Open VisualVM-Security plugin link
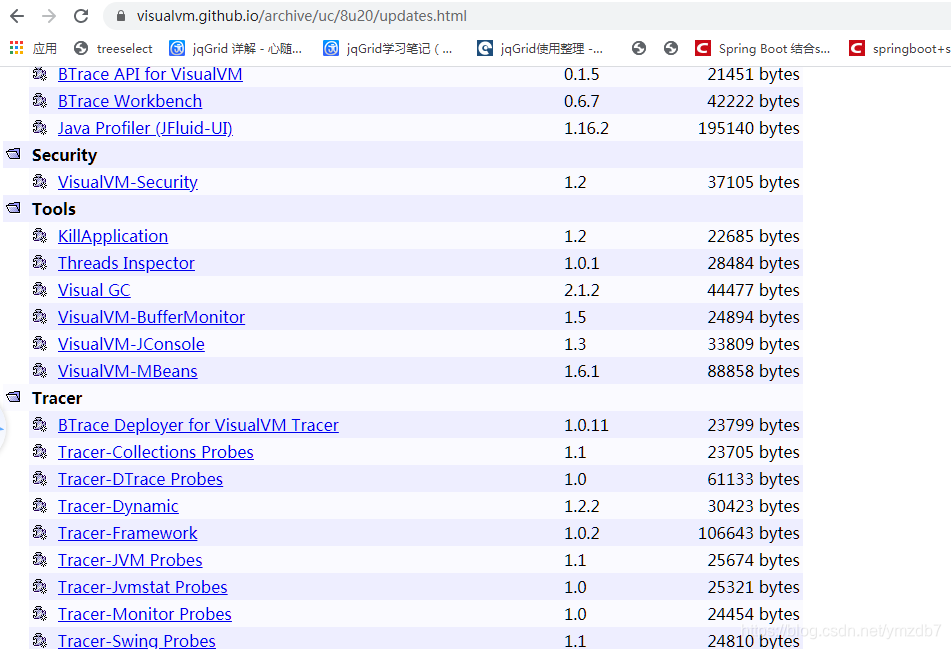This screenshot has width=951, height=649. pos(127,182)
